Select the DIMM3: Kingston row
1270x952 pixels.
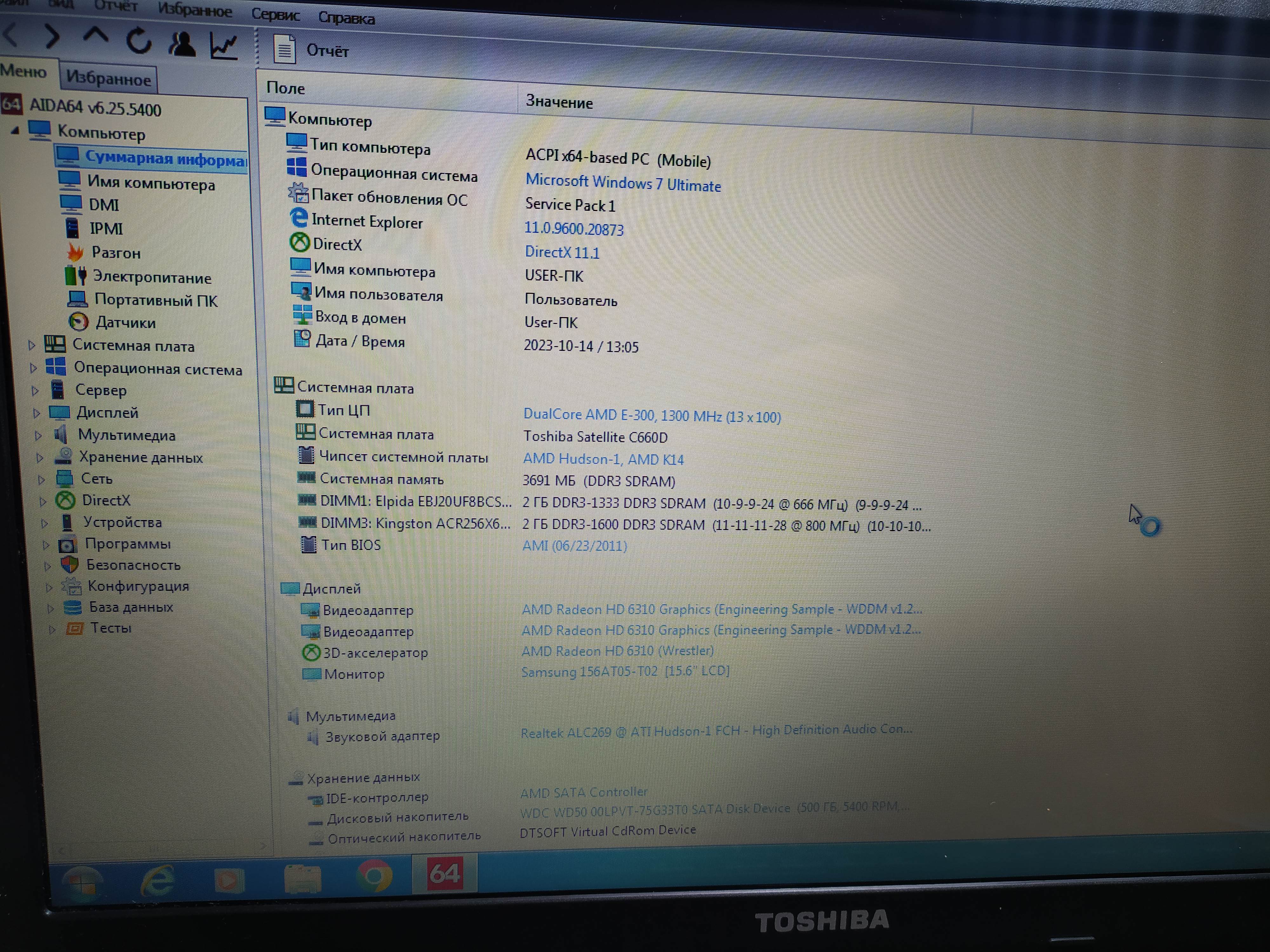tap(614, 525)
